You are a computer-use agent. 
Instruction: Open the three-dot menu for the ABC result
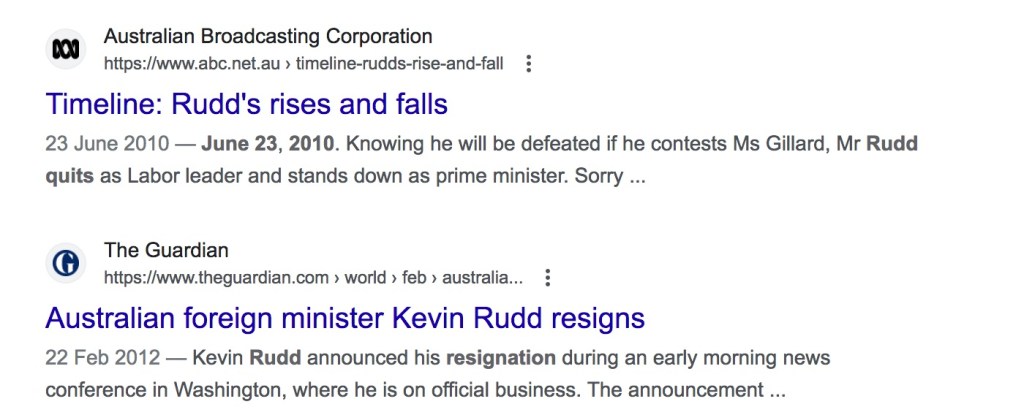[x=529, y=64]
